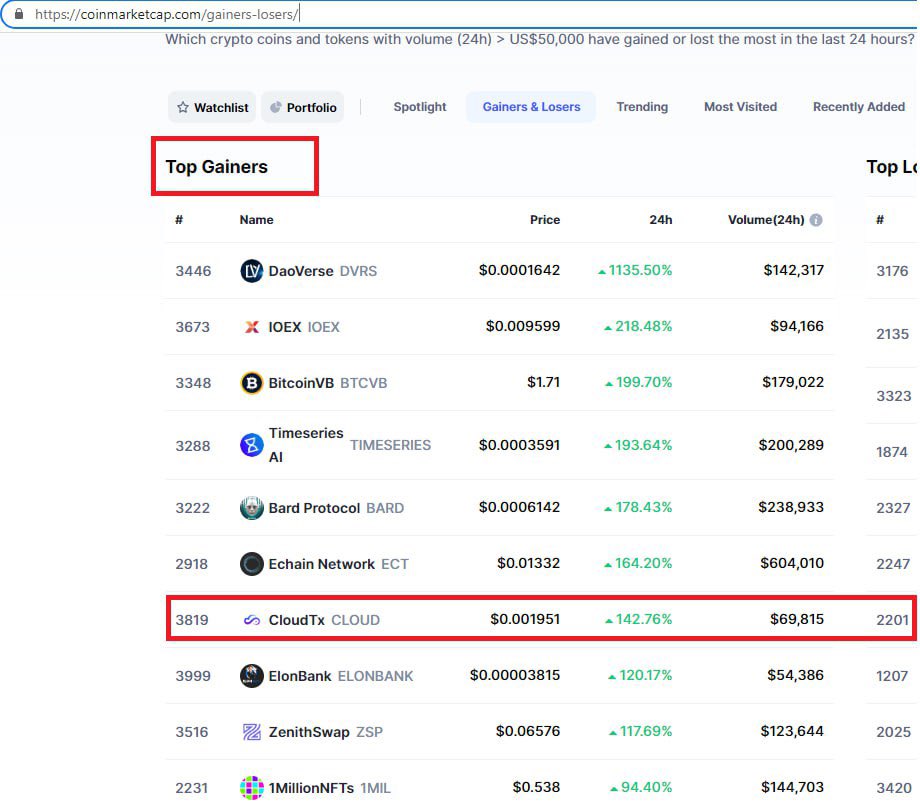Image resolution: width=920 pixels, height=810 pixels.
Task: Open the Watchlist button
Action: click(x=212, y=107)
